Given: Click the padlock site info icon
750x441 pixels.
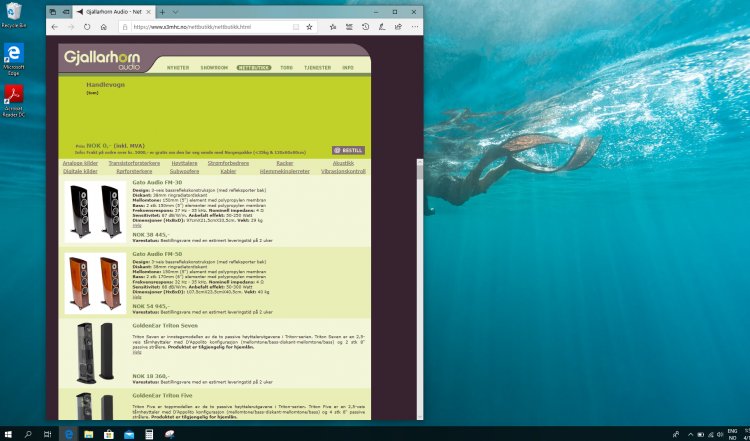Looking at the screenshot, I should tap(125, 27).
